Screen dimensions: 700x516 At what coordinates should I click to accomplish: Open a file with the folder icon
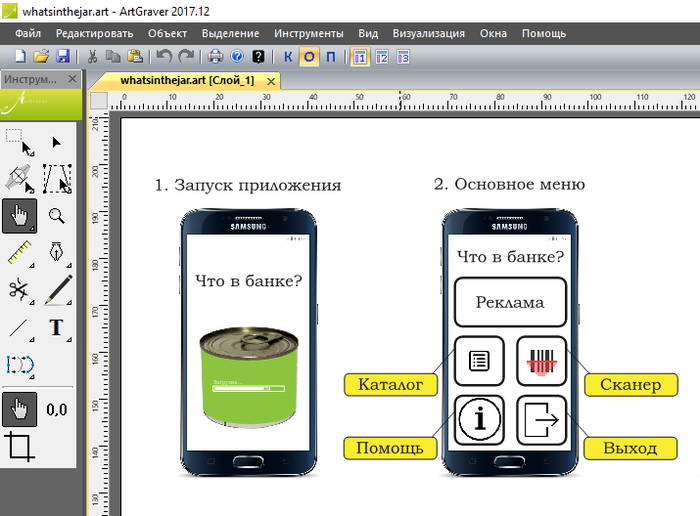coord(41,57)
